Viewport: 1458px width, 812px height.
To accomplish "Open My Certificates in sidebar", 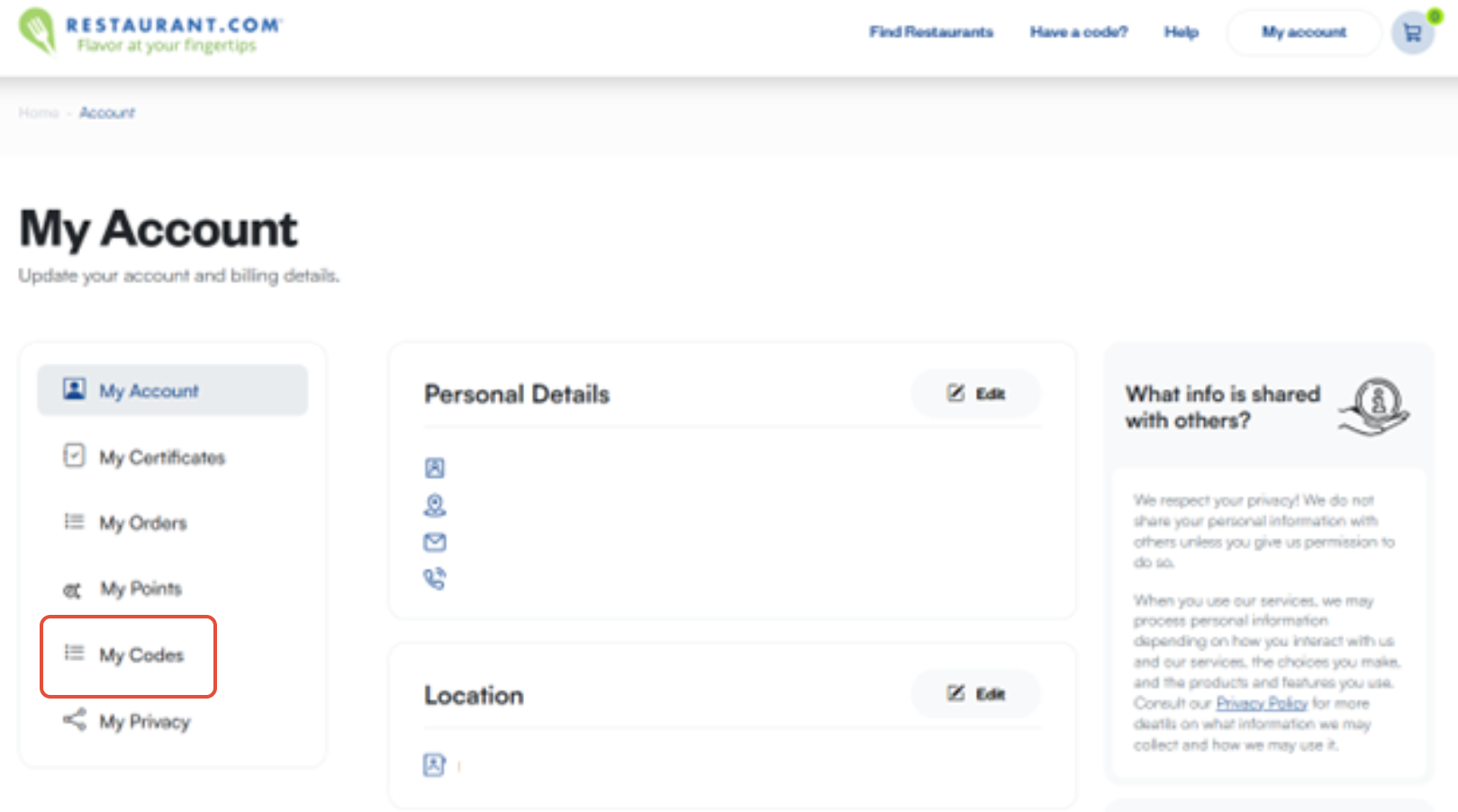I will 162,457.
